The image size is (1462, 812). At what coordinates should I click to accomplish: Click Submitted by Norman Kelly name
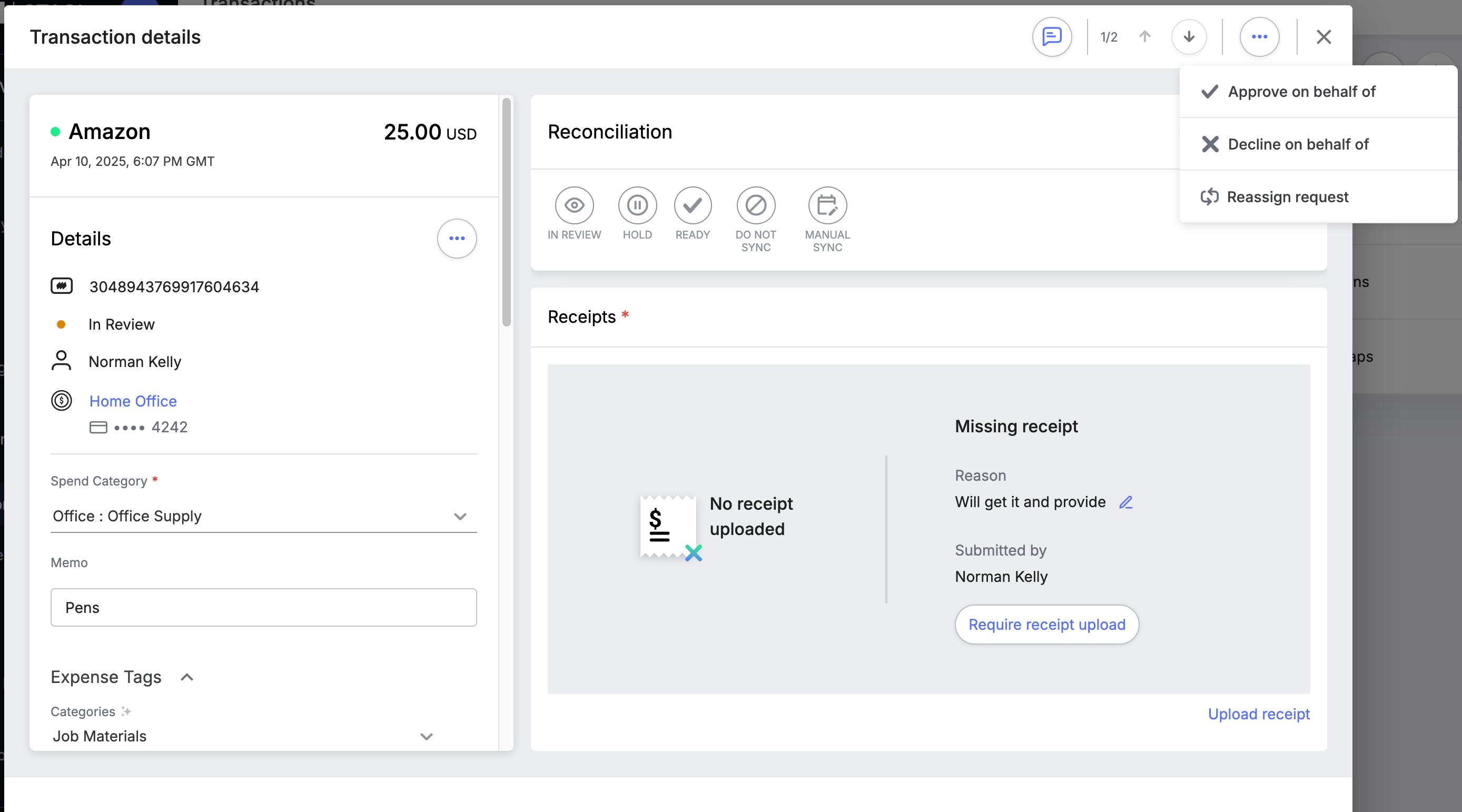click(x=1001, y=577)
